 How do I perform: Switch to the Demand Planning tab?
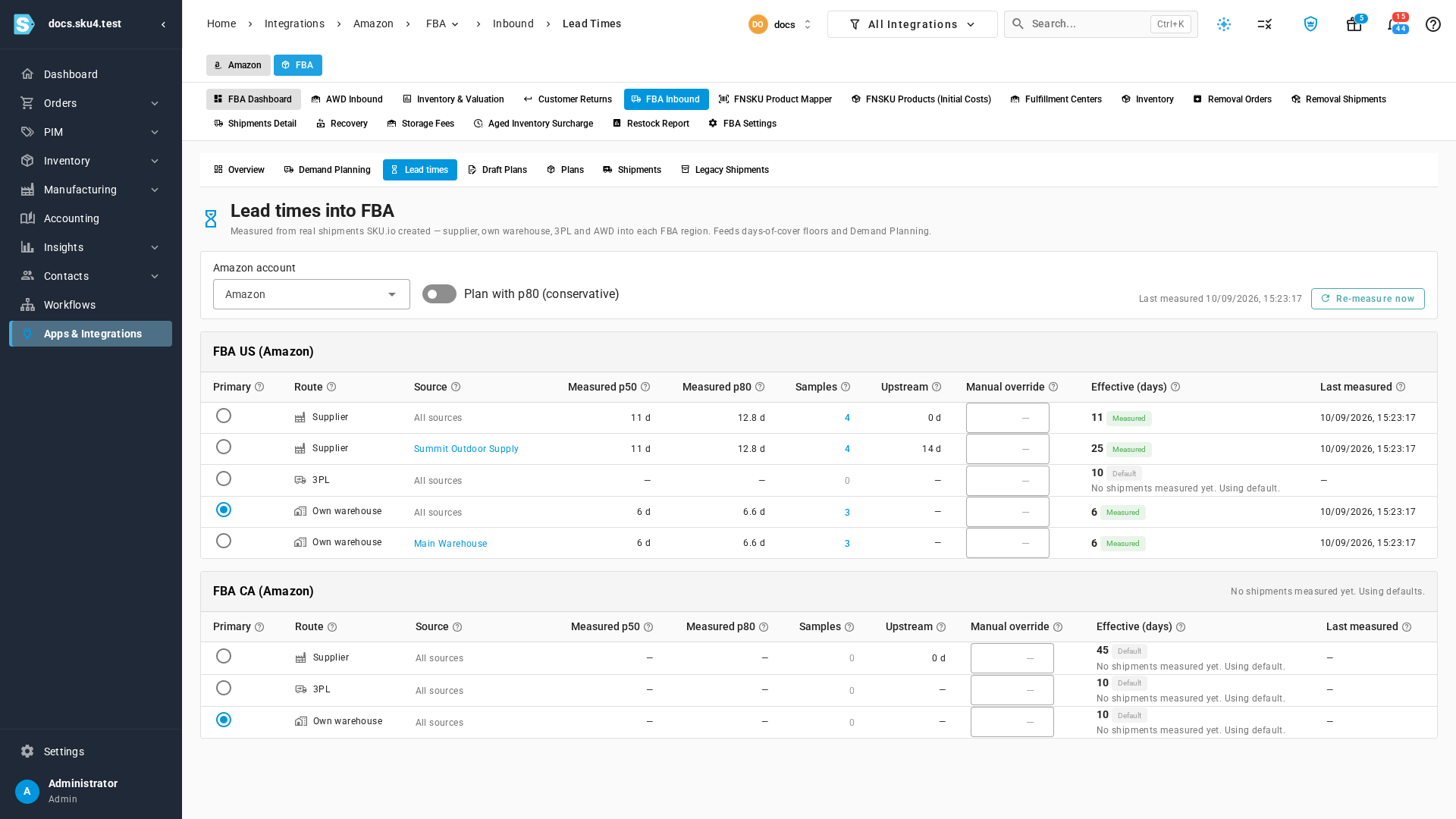click(x=327, y=170)
